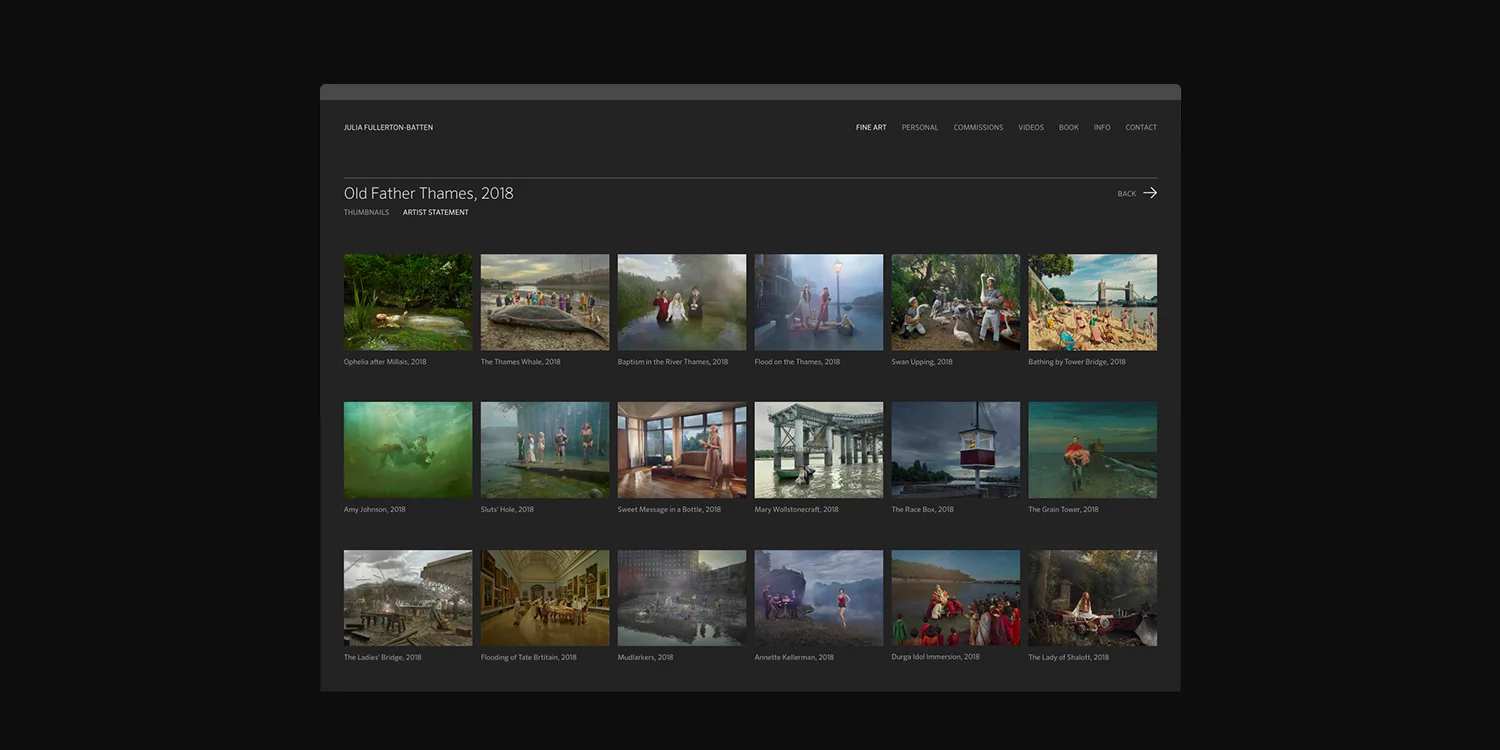
Task: Switch to Thumbnails view
Action: point(366,212)
